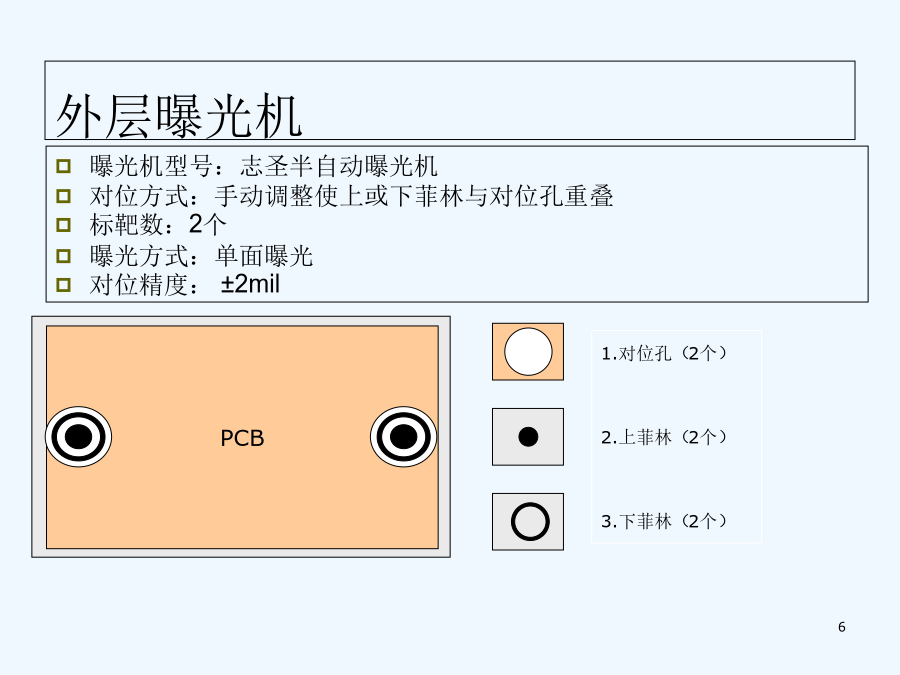Click the bullet before 曝光方式
The image size is (900, 675).
[x=64, y=255]
